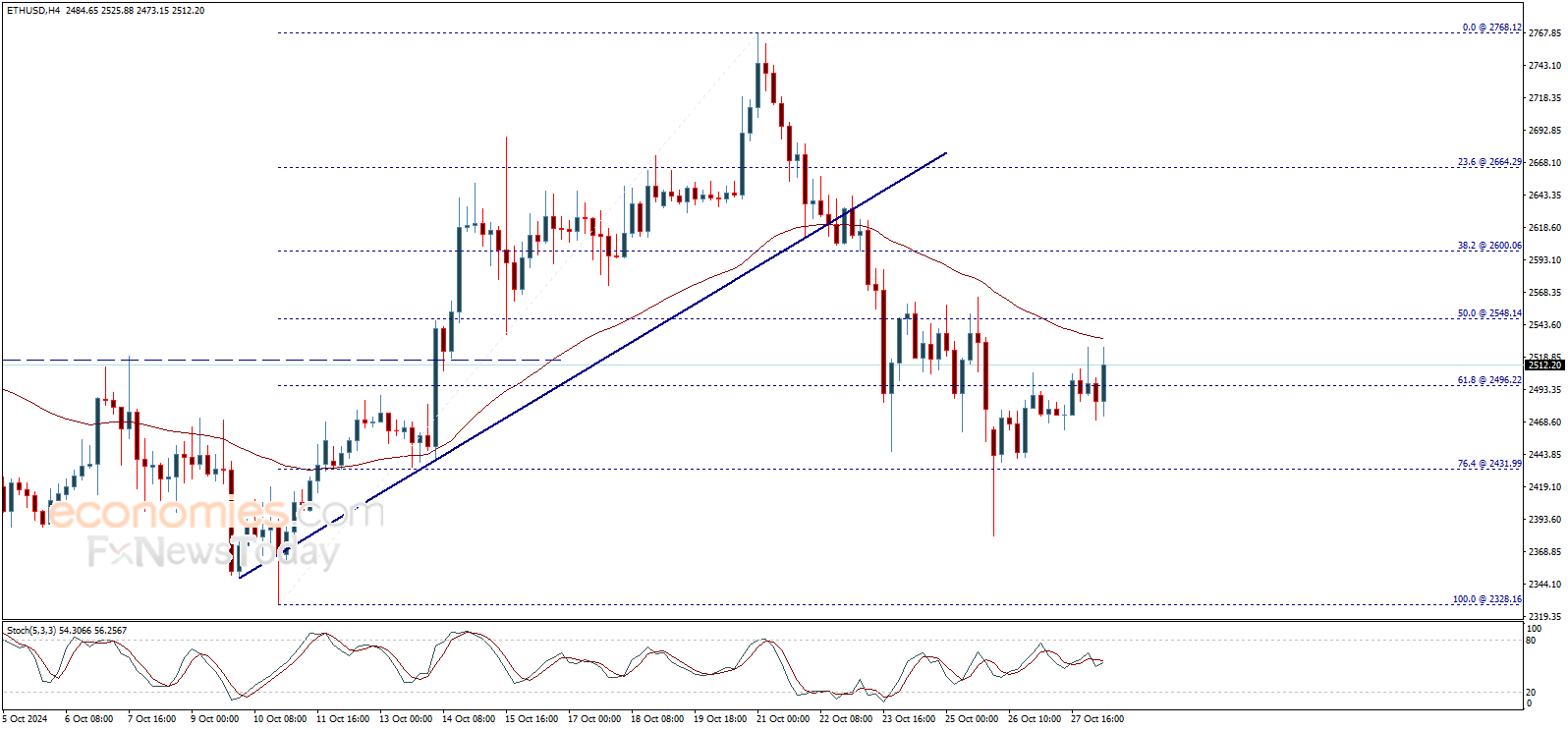Click the time axis label '10 Oct 08:00'
1568x730 pixels.
[279, 719]
